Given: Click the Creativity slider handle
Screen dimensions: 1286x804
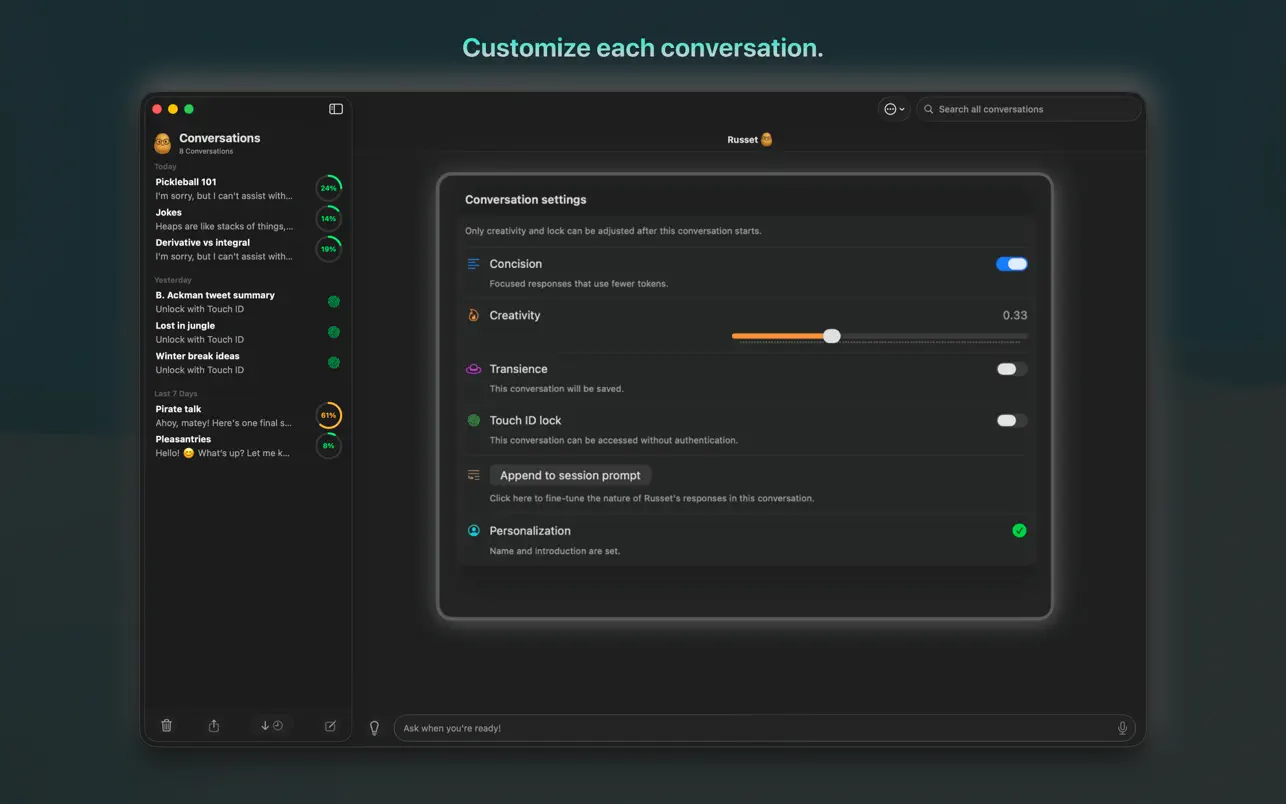Looking at the screenshot, I should point(832,336).
